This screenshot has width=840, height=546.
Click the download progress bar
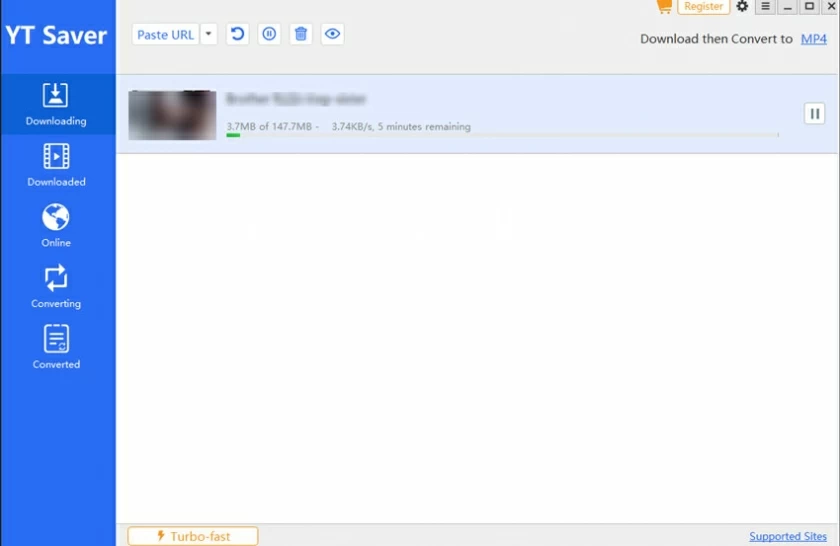coord(502,135)
